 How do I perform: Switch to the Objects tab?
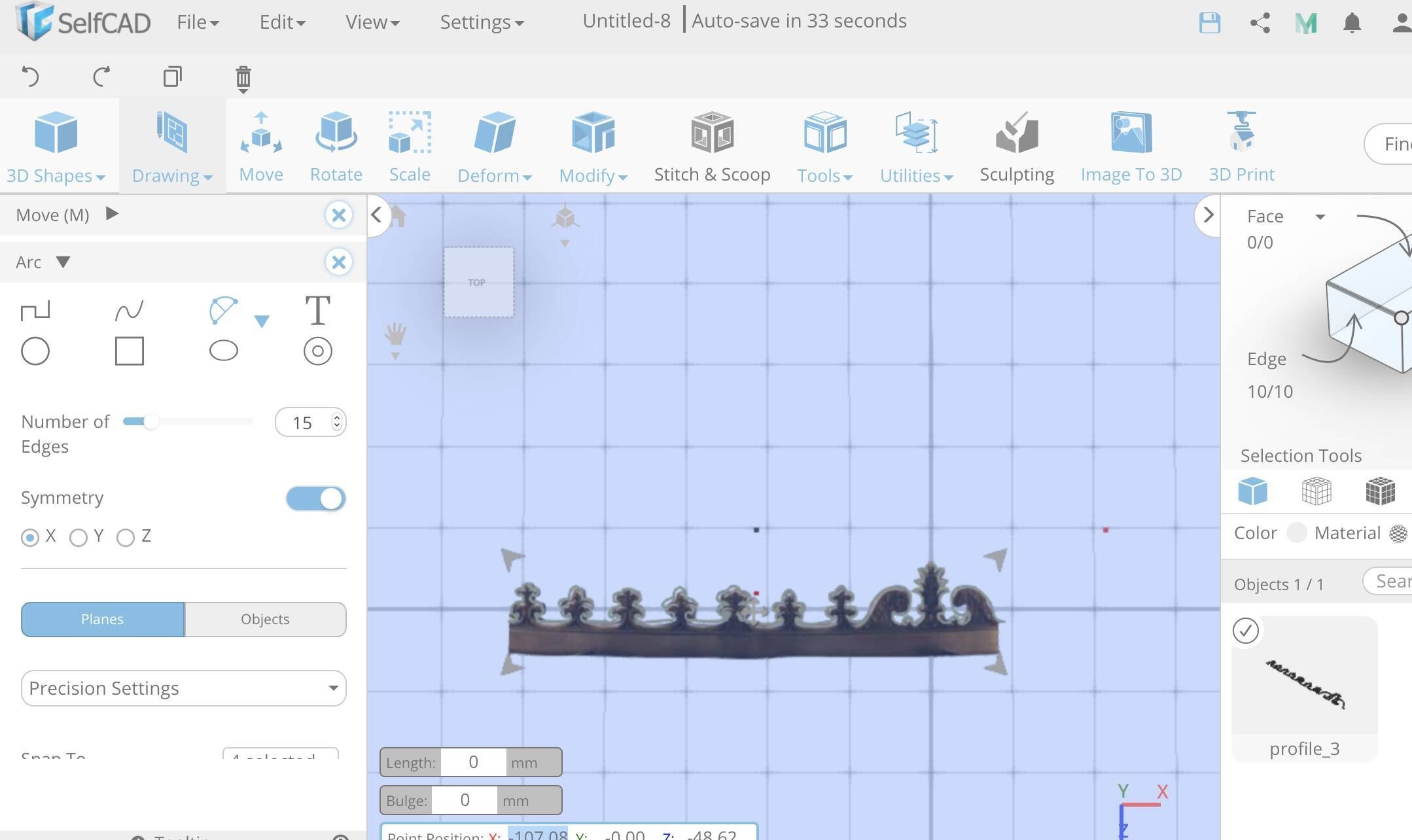click(264, 619)
